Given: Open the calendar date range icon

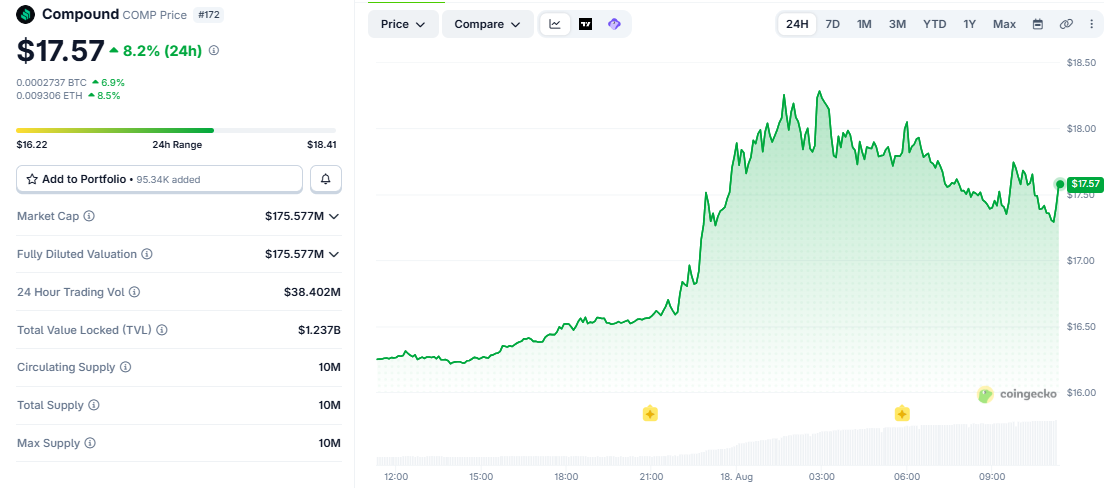Looking at the screenshot, I should pyautogui.click(x=1038, y=24).
